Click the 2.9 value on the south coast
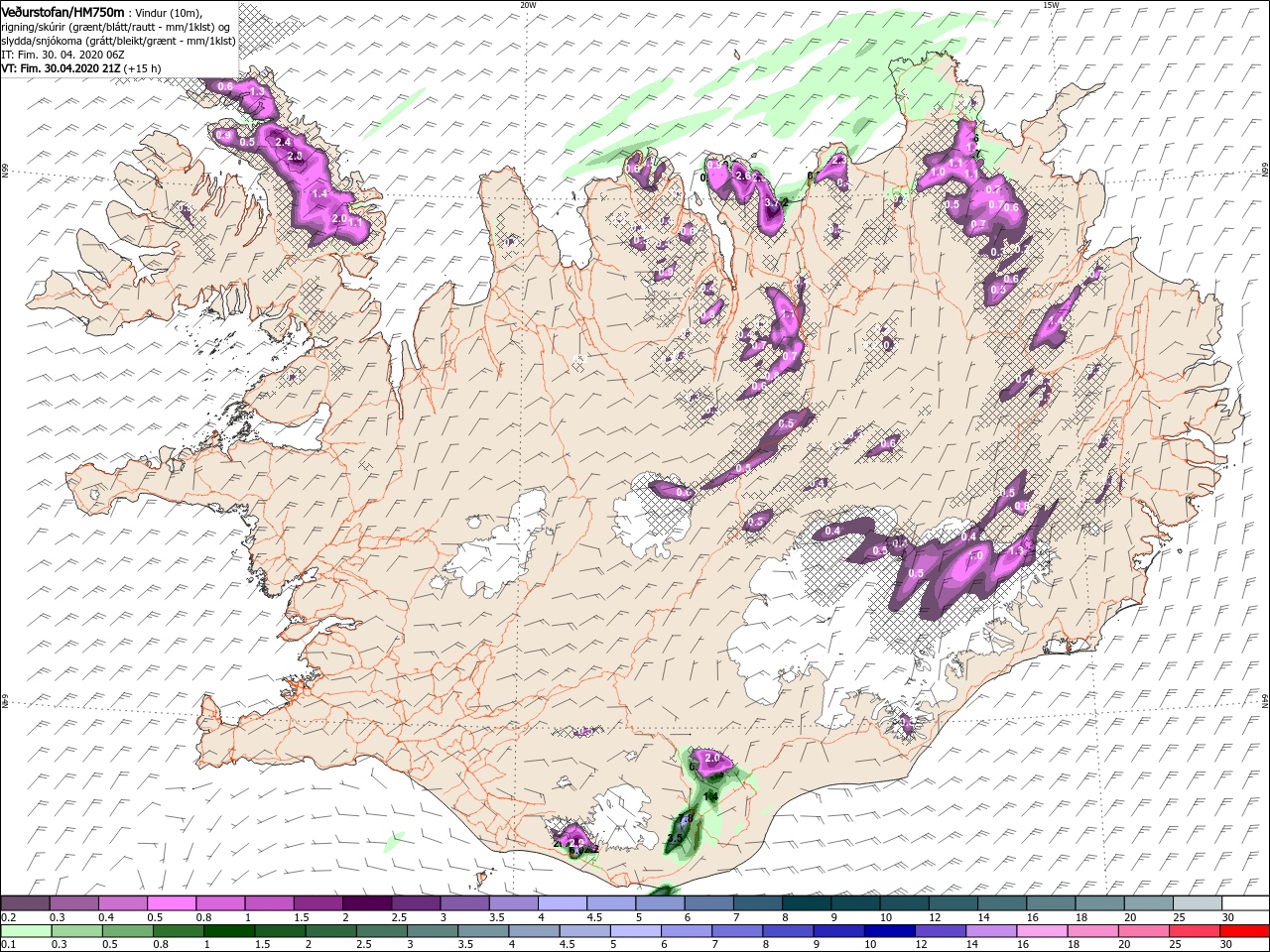Viewport: 1270px width, 952px height. [576, 842]
